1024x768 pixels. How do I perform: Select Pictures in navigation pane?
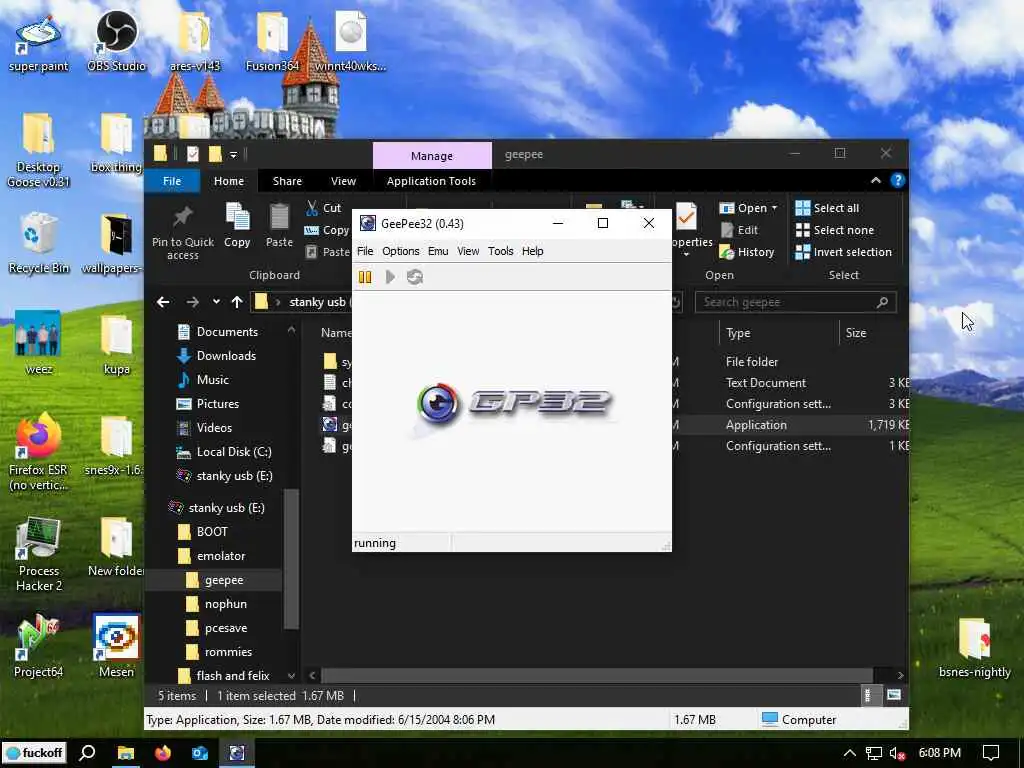pos(208,404)
